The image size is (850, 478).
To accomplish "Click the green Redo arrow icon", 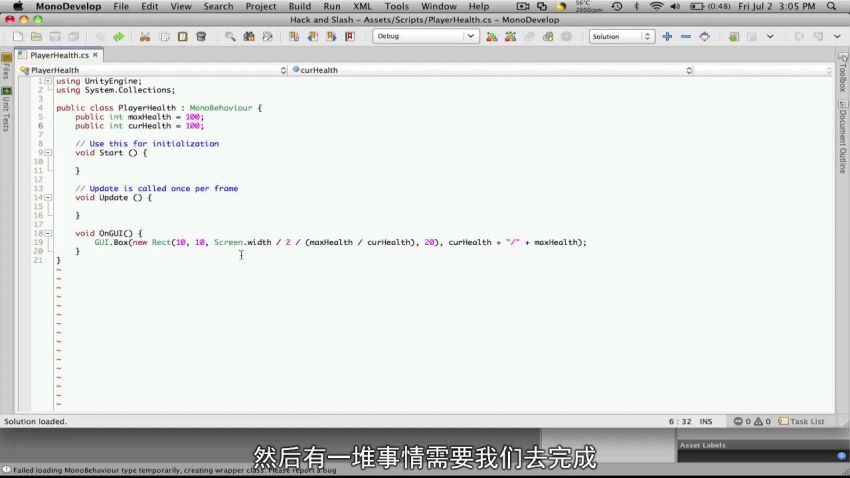I will [x=118, y=37].
